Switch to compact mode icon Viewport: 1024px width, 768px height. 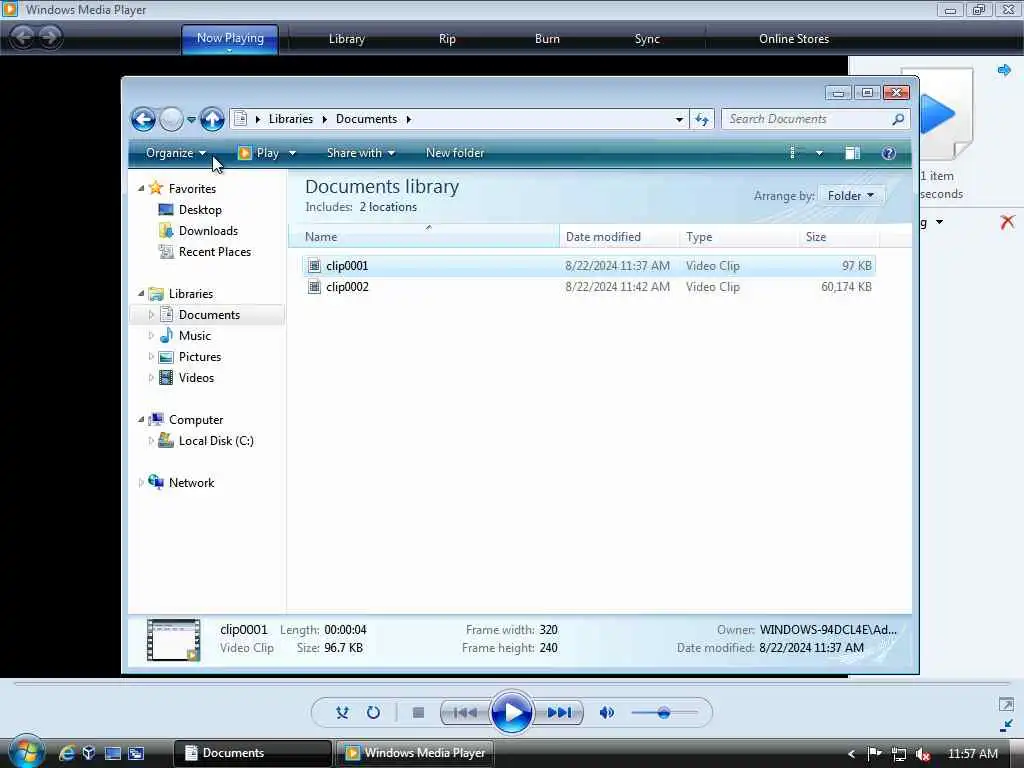[1006, 725]
